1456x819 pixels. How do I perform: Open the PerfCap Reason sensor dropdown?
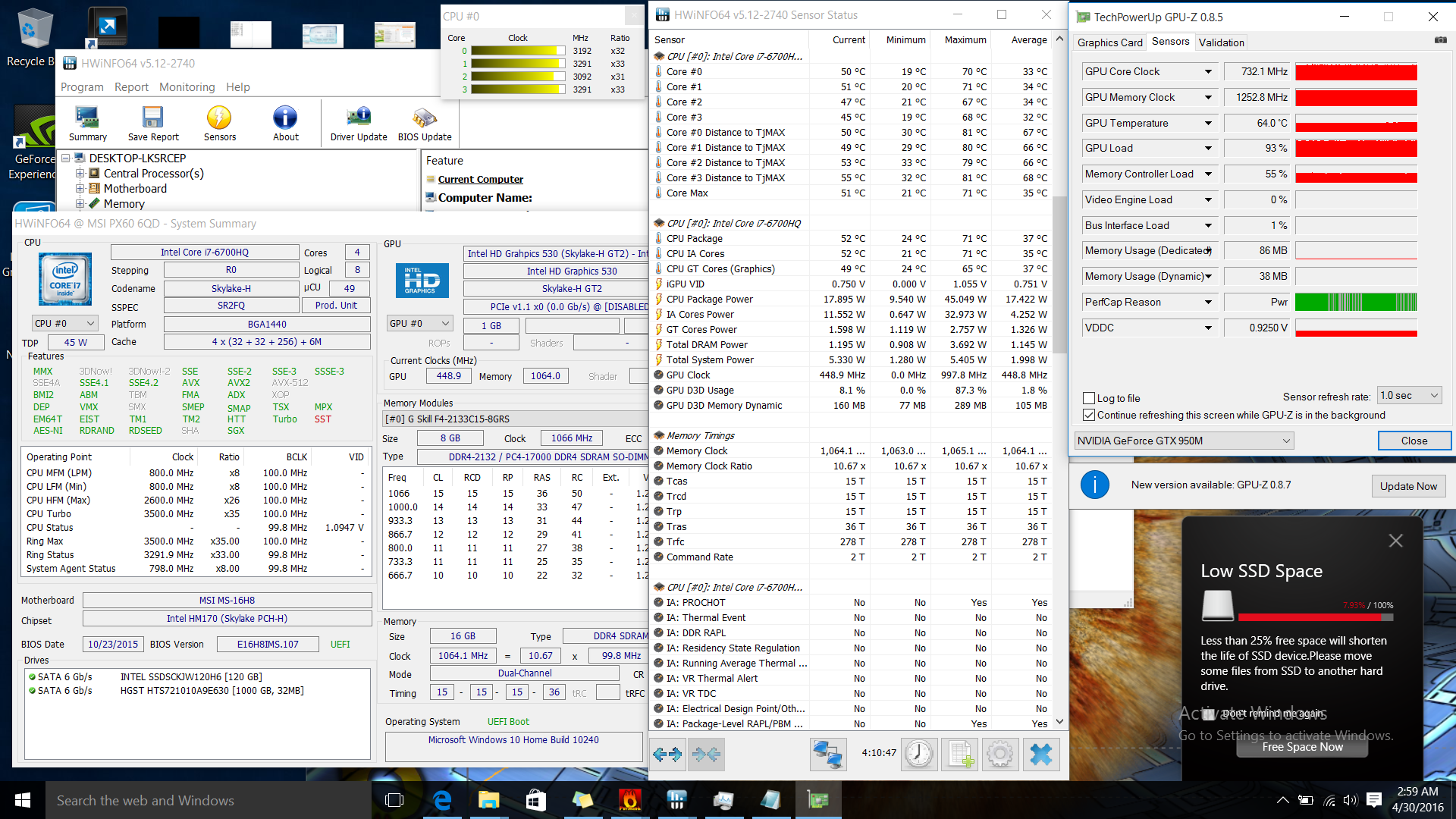point(1208,302)
